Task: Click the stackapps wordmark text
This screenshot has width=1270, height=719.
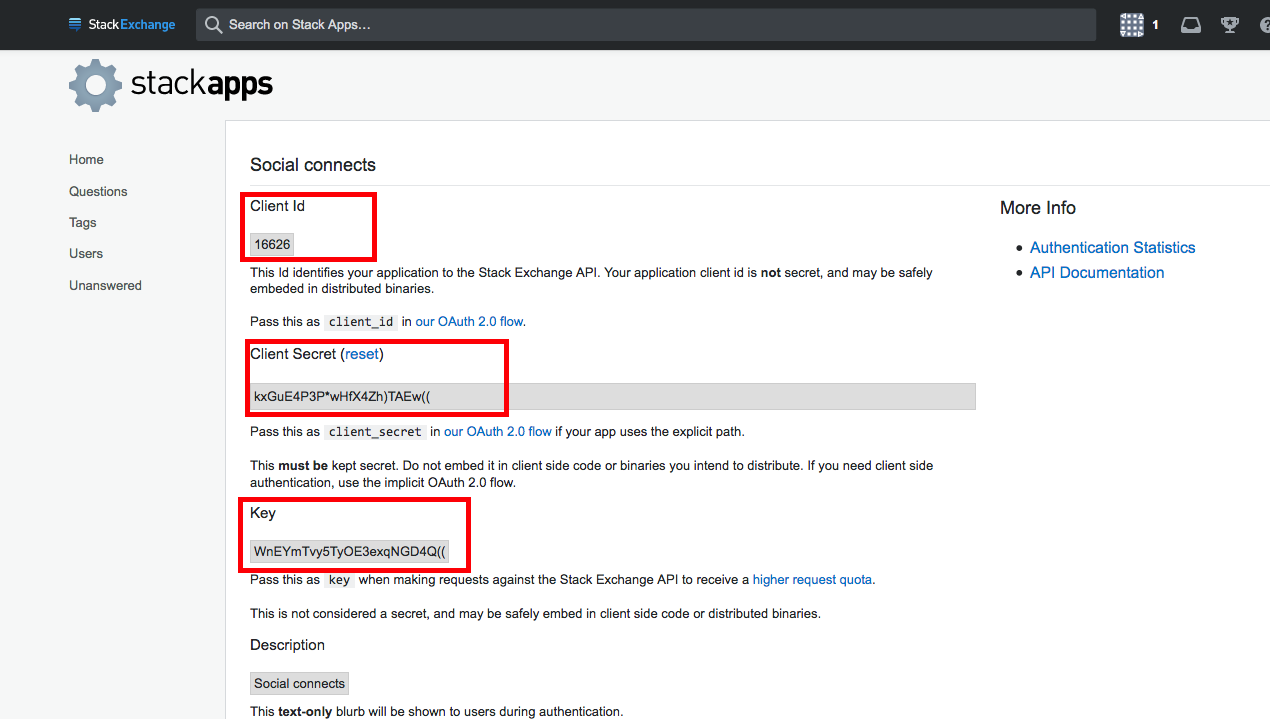Action: [x=202, y=84]
